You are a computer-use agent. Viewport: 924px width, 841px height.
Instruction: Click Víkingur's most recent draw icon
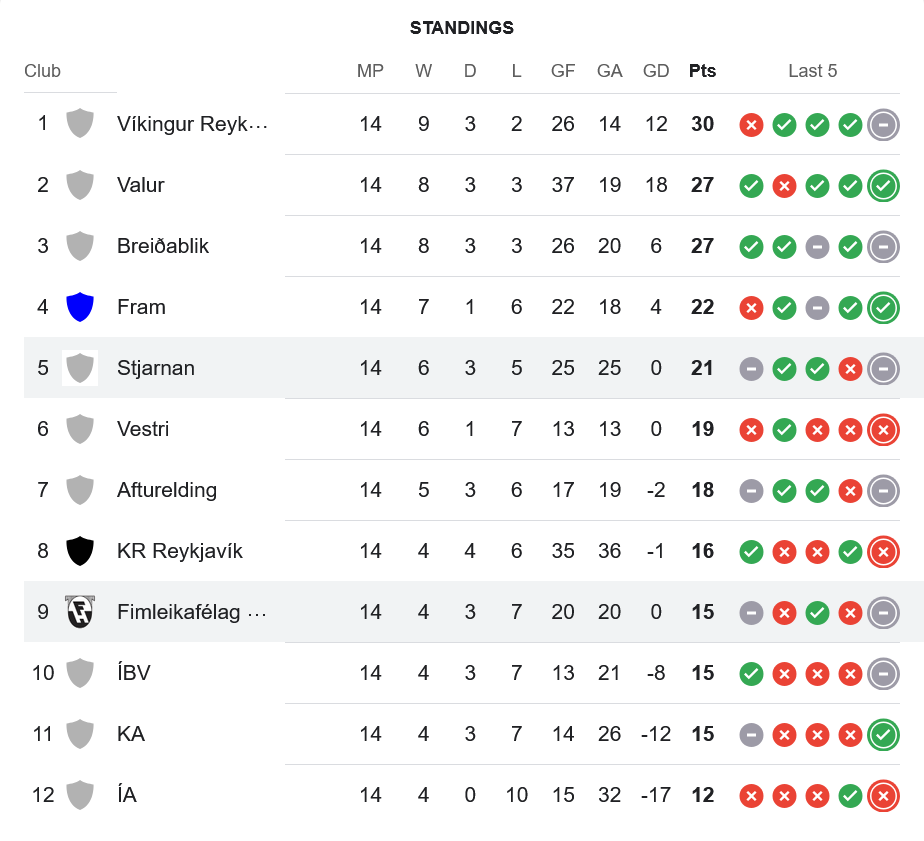883,124
